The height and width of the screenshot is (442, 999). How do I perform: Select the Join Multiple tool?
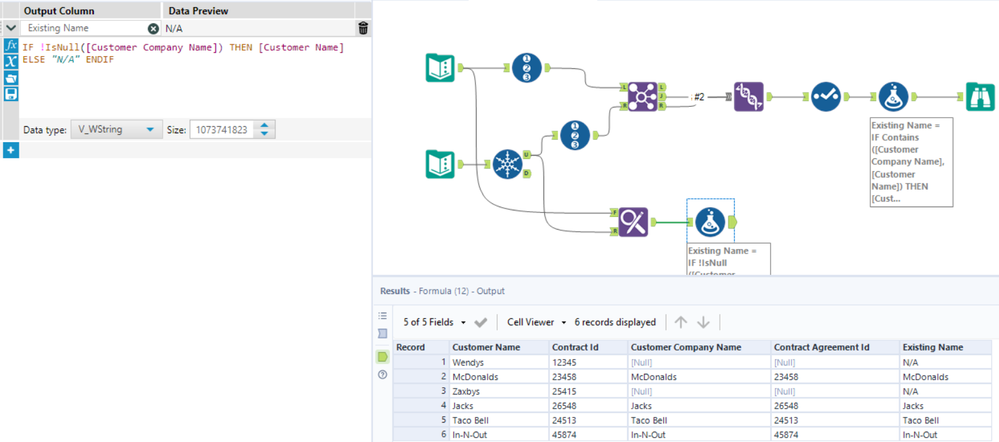click(642, 96)
